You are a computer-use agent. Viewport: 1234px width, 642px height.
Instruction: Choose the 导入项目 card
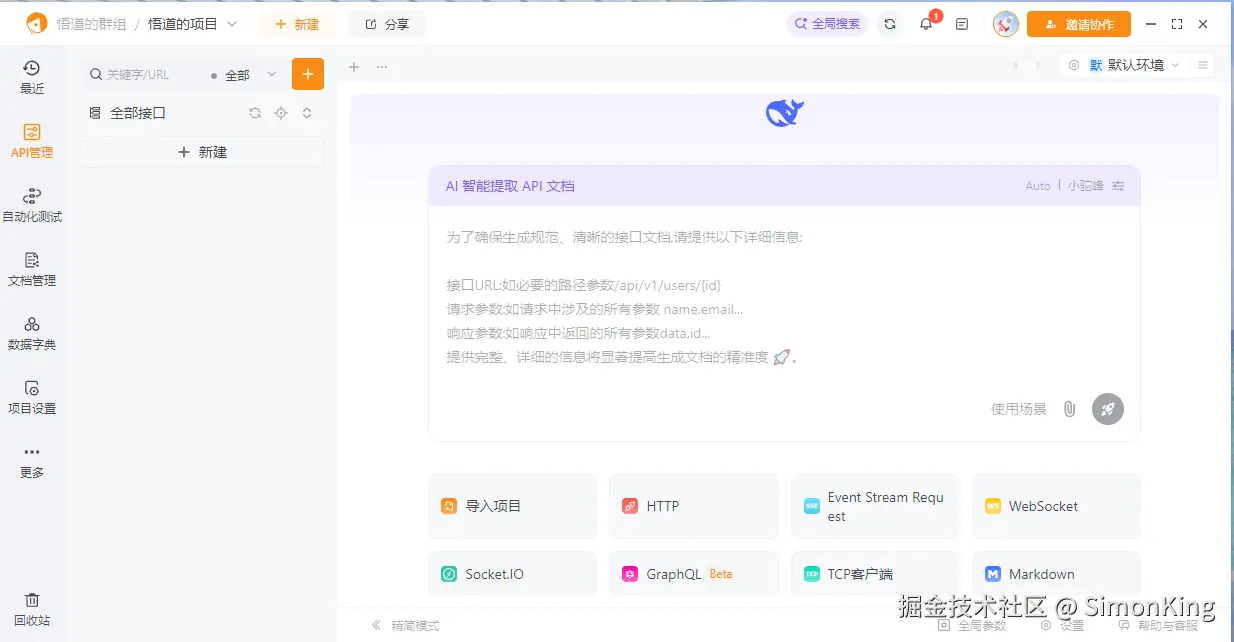point(512,506)
